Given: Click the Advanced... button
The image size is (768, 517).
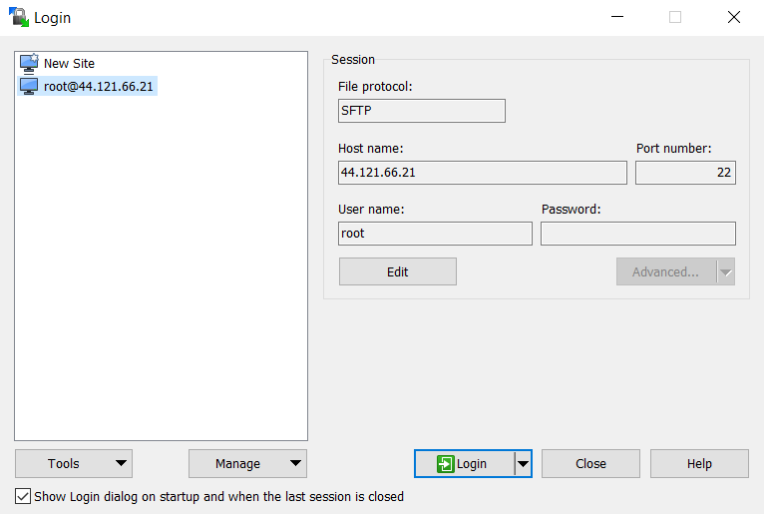Looking at the screenshot, I should tap(666, 272).
